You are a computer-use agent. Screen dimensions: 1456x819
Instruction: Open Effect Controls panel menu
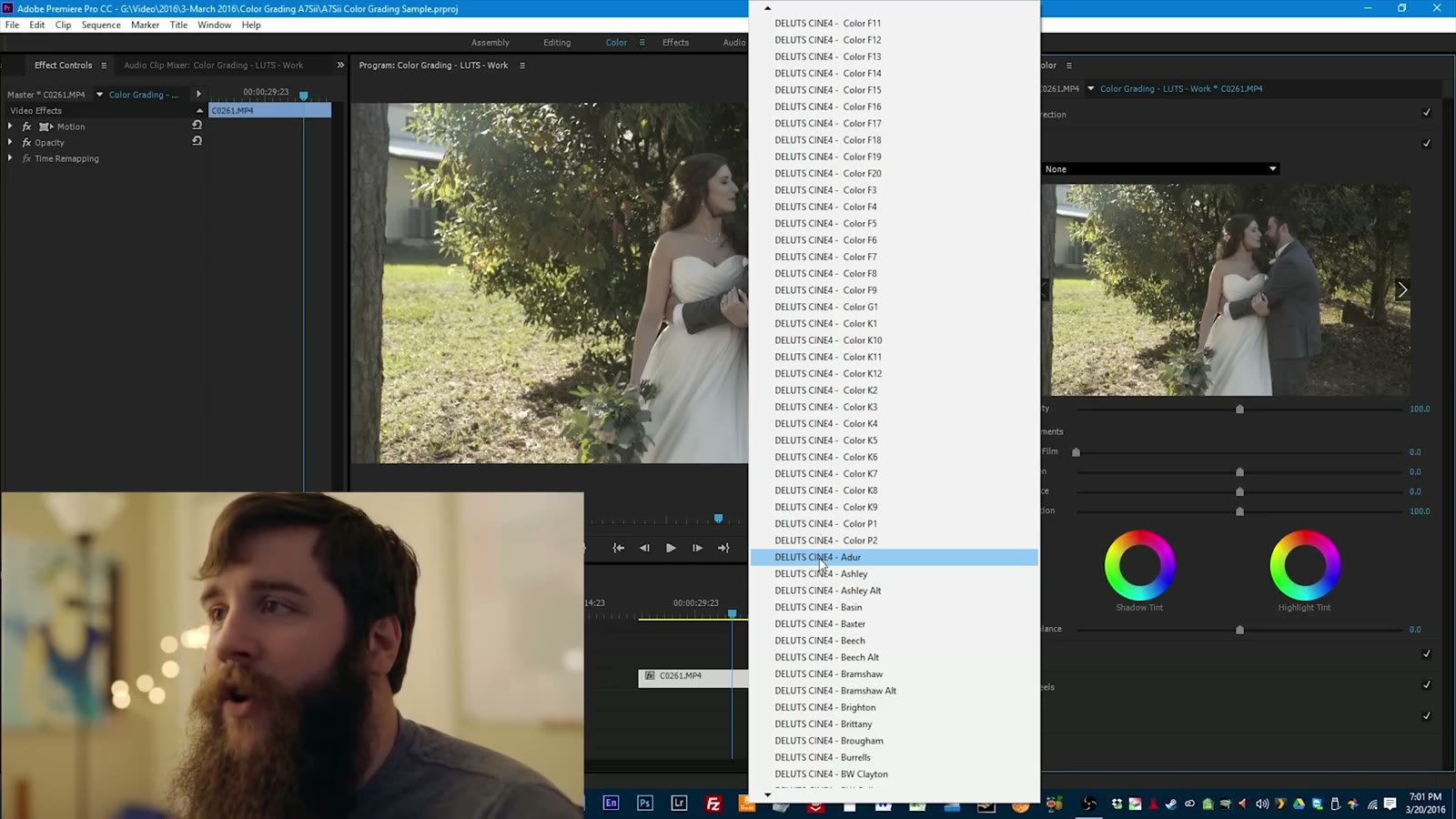coord(104,66)
